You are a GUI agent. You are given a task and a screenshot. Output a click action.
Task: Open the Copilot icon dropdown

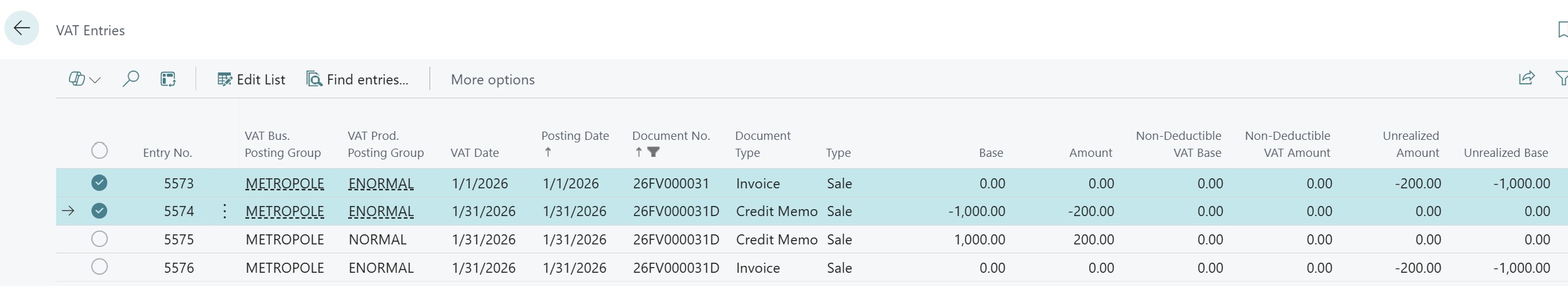tap(85, 79)
